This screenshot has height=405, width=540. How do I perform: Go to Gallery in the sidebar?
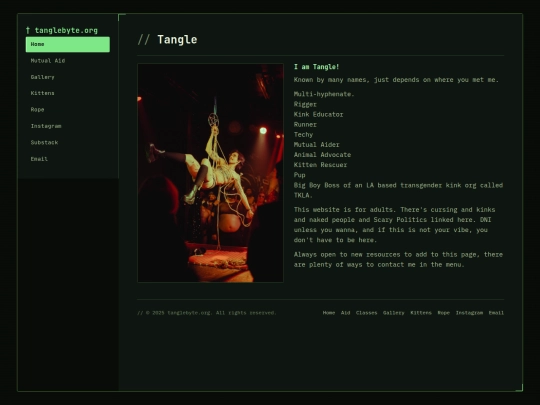click(68, 77)
